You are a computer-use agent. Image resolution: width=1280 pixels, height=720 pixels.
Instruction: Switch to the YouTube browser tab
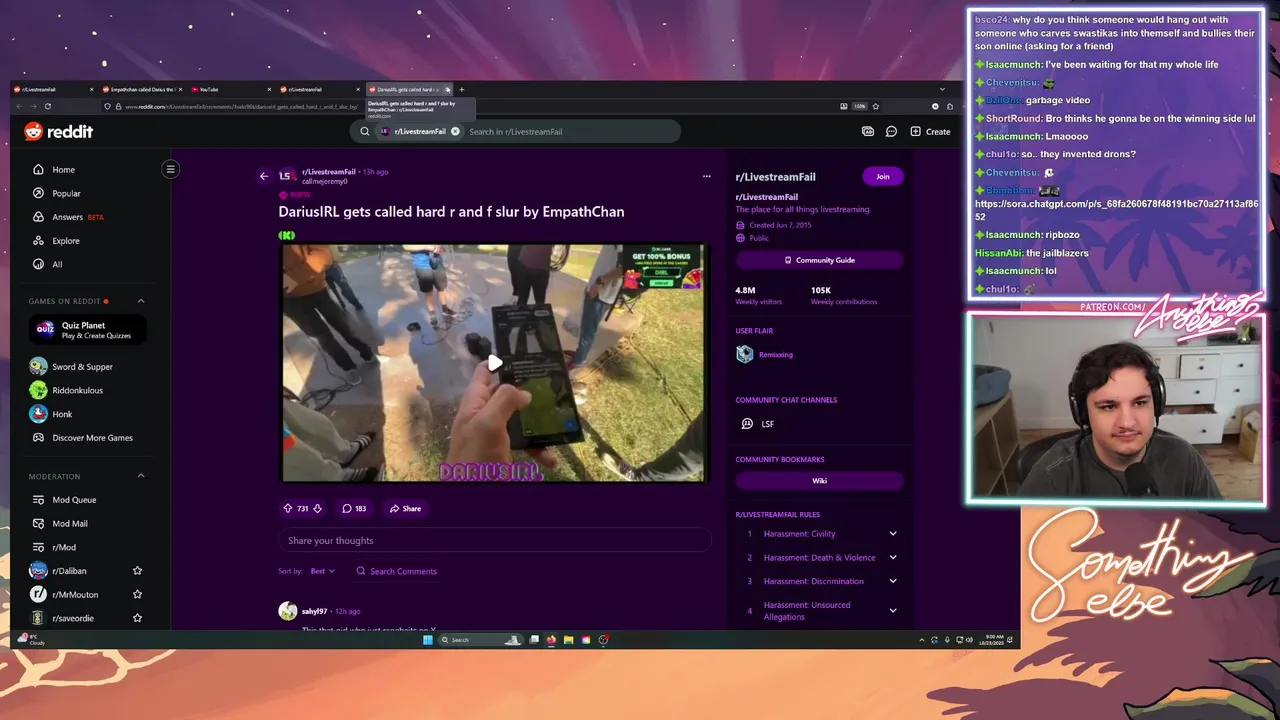point(230,89)
